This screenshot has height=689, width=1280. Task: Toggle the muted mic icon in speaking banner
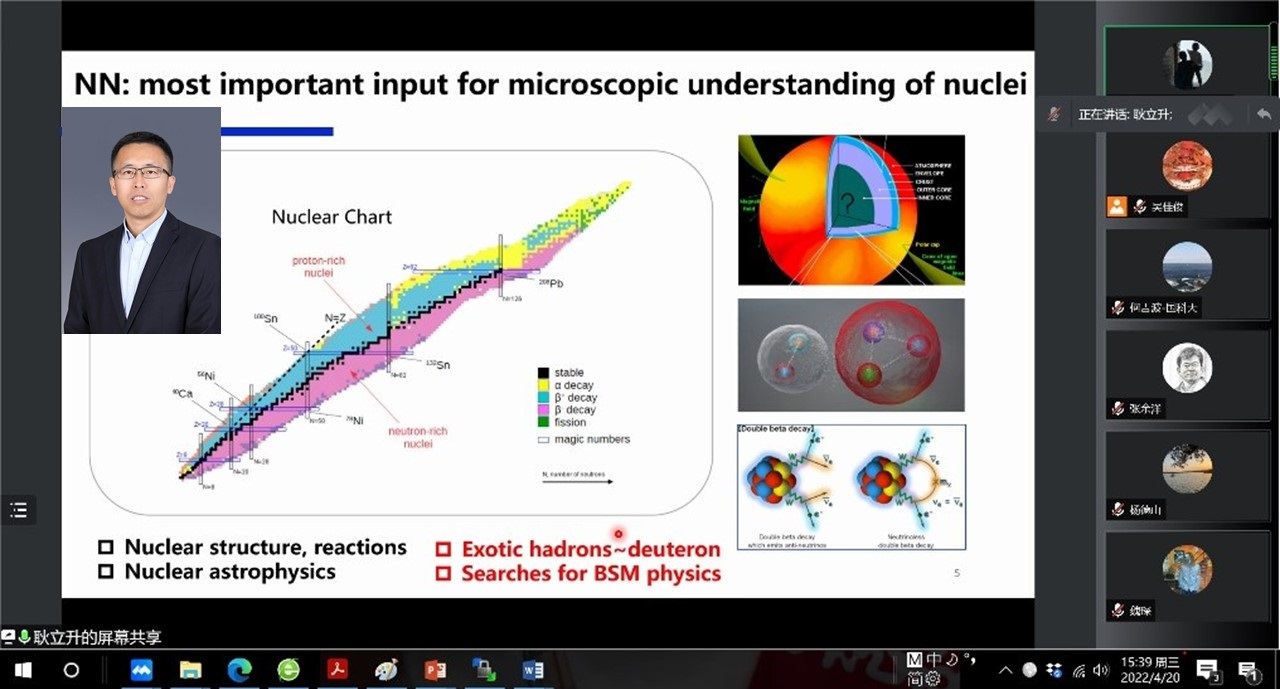tap(1054, 114)
